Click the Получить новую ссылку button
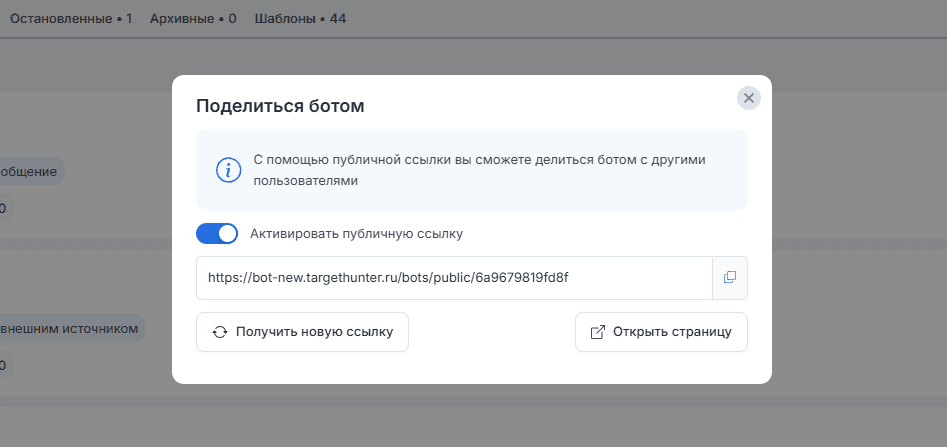 coord(303,332)
